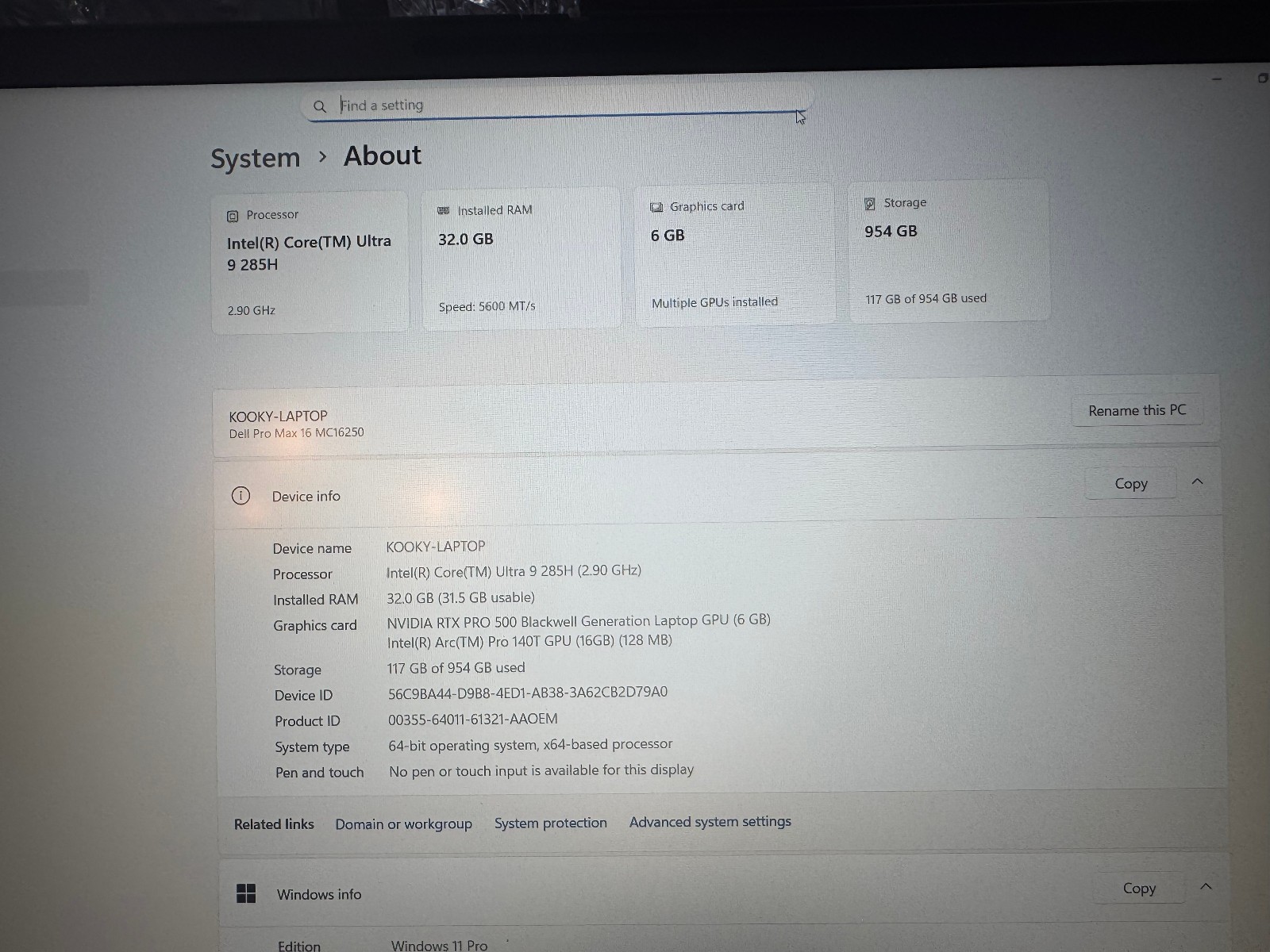This screenshot has width=1270, height=952.
Task: Click the Installed RAM icon
Action: (x=444, y=211)
